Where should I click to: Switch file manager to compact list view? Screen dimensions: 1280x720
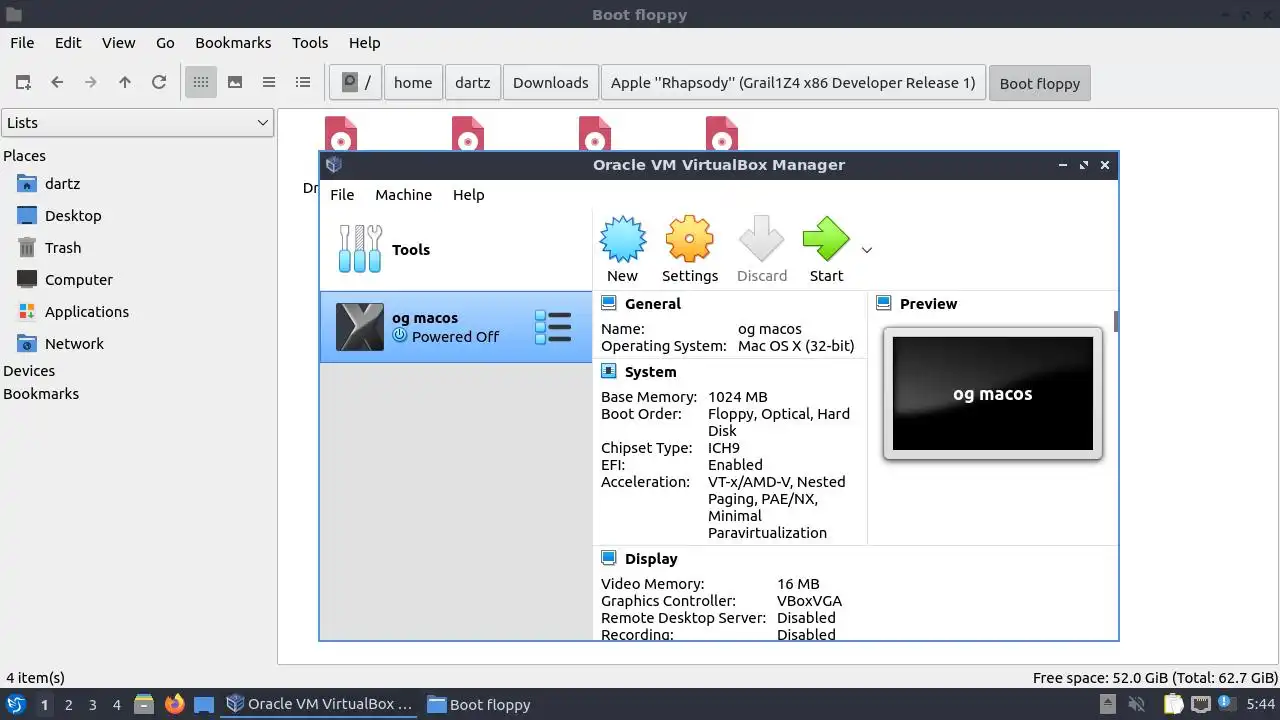point(269,82)
